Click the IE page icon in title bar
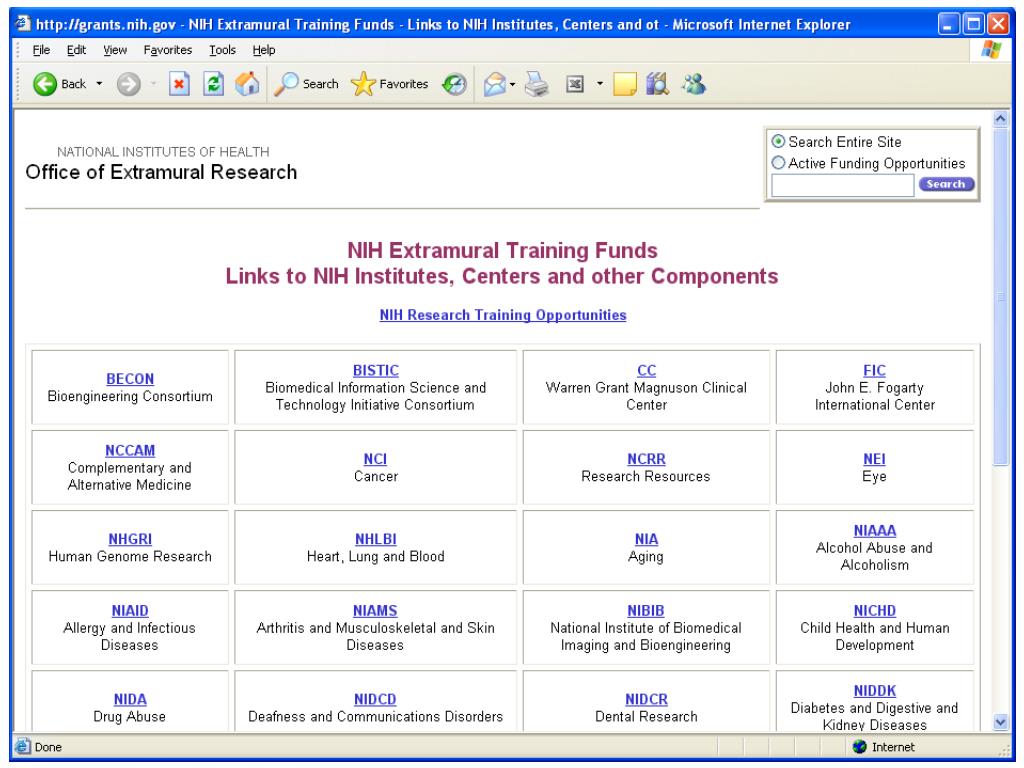The image size is (1024, 768). pos(23,24)
